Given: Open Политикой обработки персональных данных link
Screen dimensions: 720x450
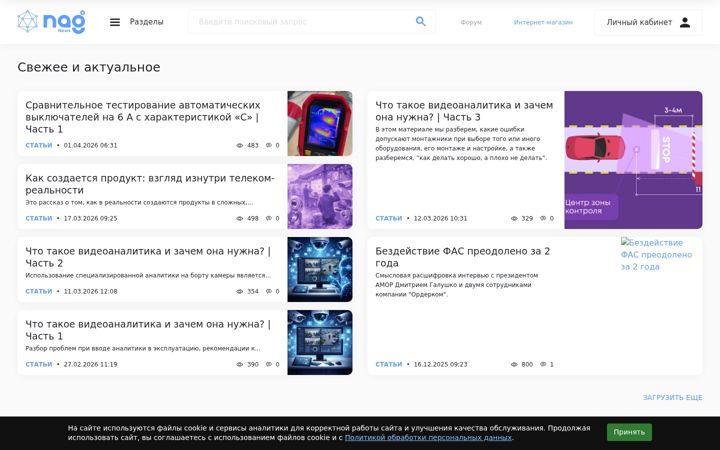Looking at the screenshot, I should click(x=428, y=438).
